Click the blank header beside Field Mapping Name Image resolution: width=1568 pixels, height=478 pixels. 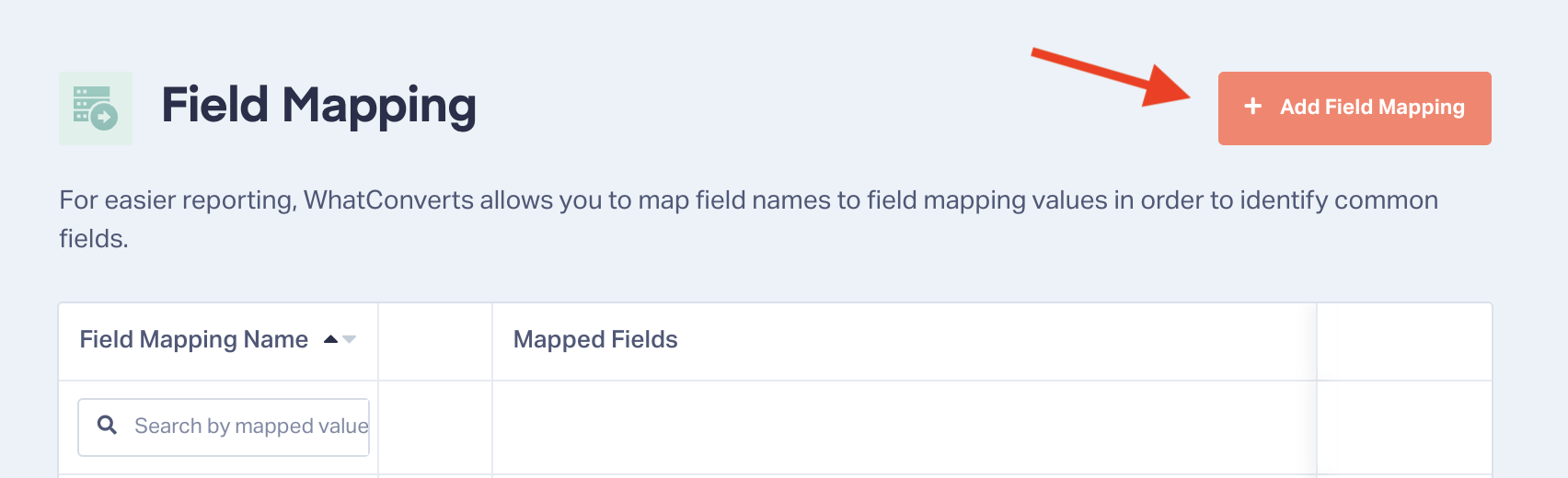[x=435, y=342]
